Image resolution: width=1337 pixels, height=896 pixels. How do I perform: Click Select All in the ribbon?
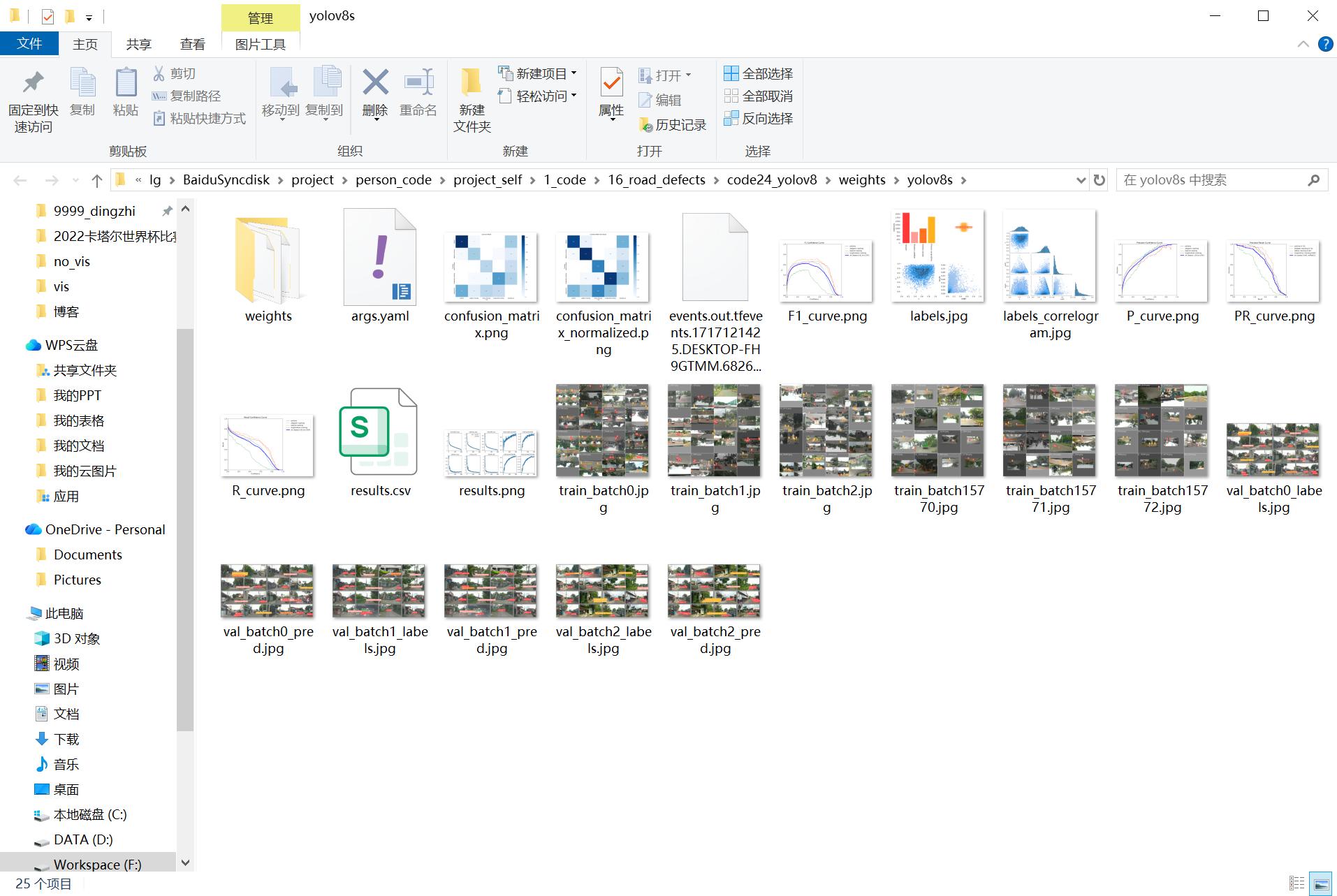(759, 73)
